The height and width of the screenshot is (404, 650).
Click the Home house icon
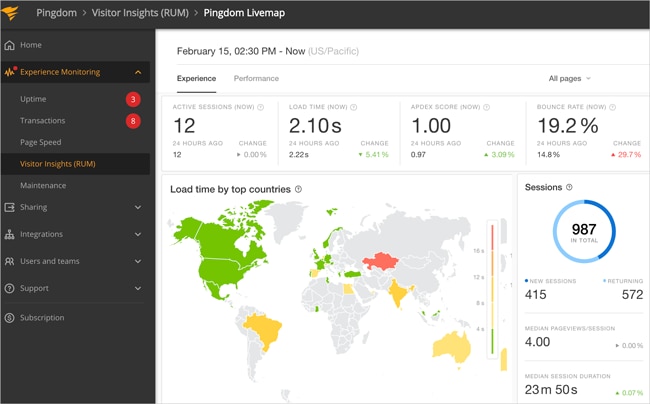[x=9, y=45]
